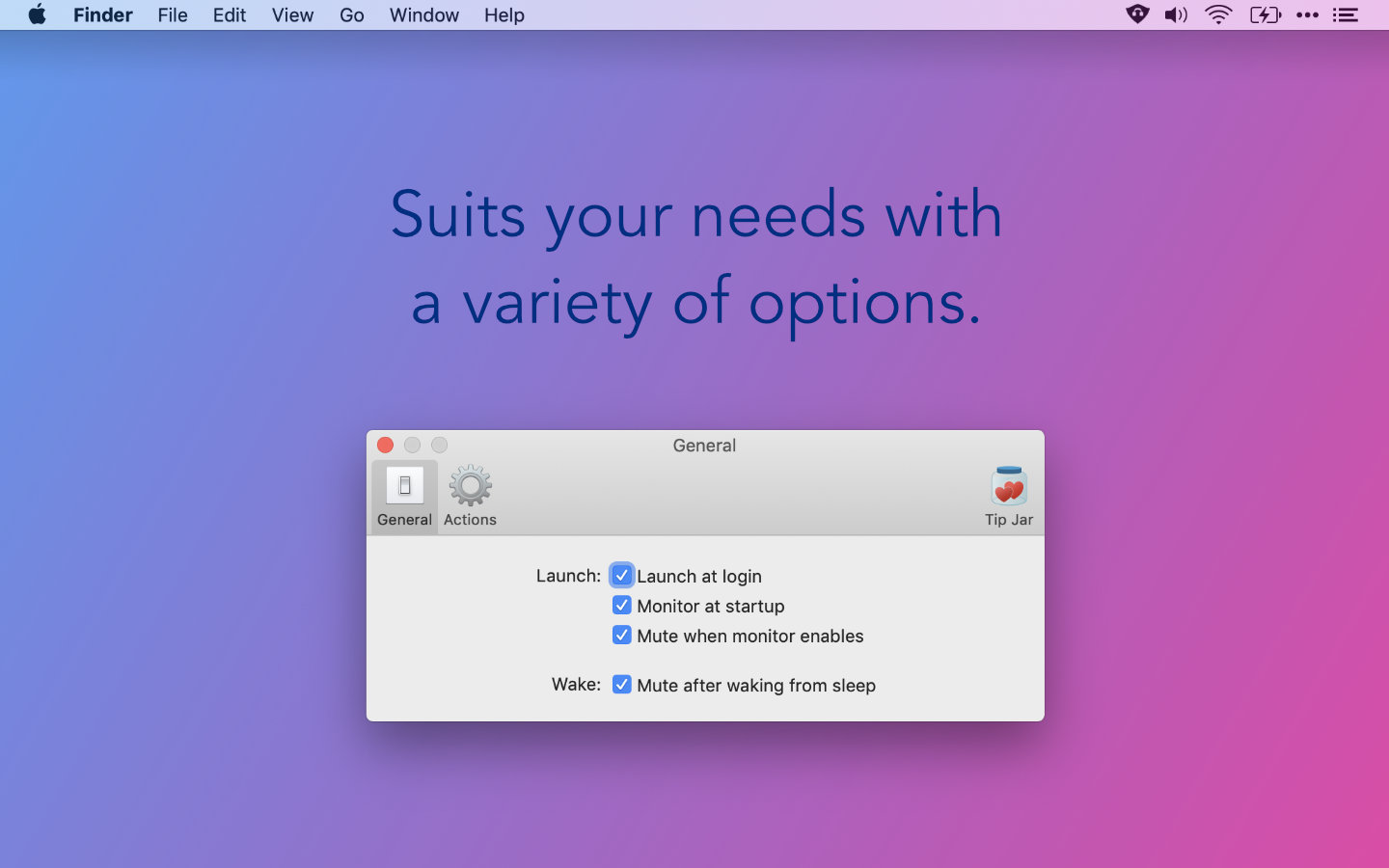
Task: Open Notification Center list icon
Action: pyautogui.click(x=1346, y=15)
